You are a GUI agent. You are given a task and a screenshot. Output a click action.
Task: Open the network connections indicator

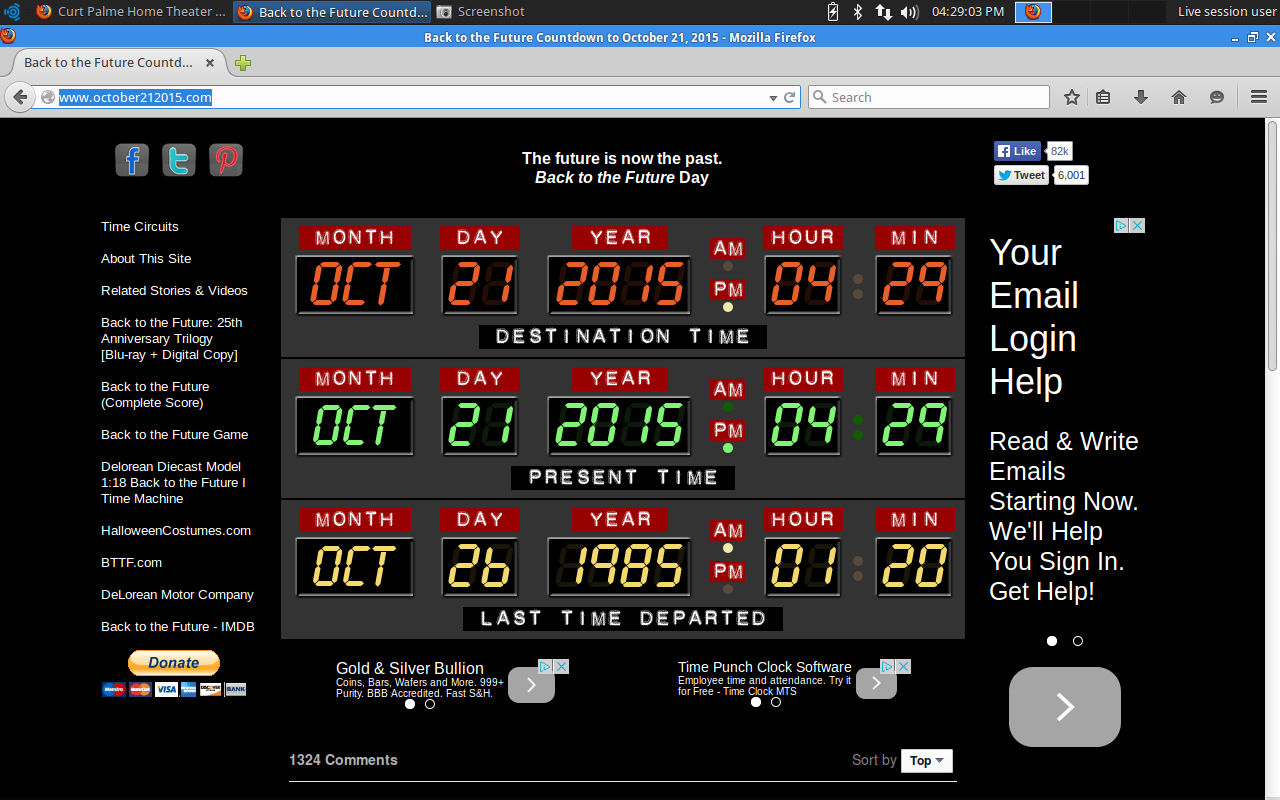[884, 12]
